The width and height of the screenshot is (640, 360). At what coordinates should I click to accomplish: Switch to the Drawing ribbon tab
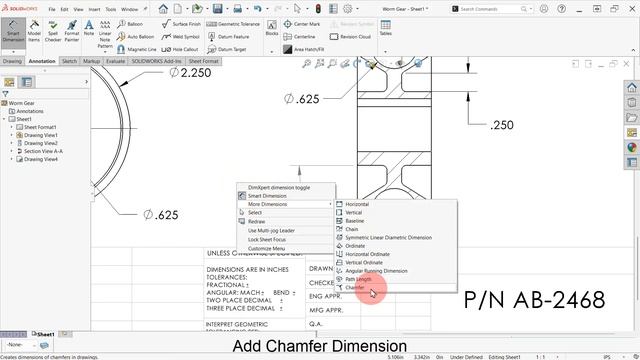point(12,61)
